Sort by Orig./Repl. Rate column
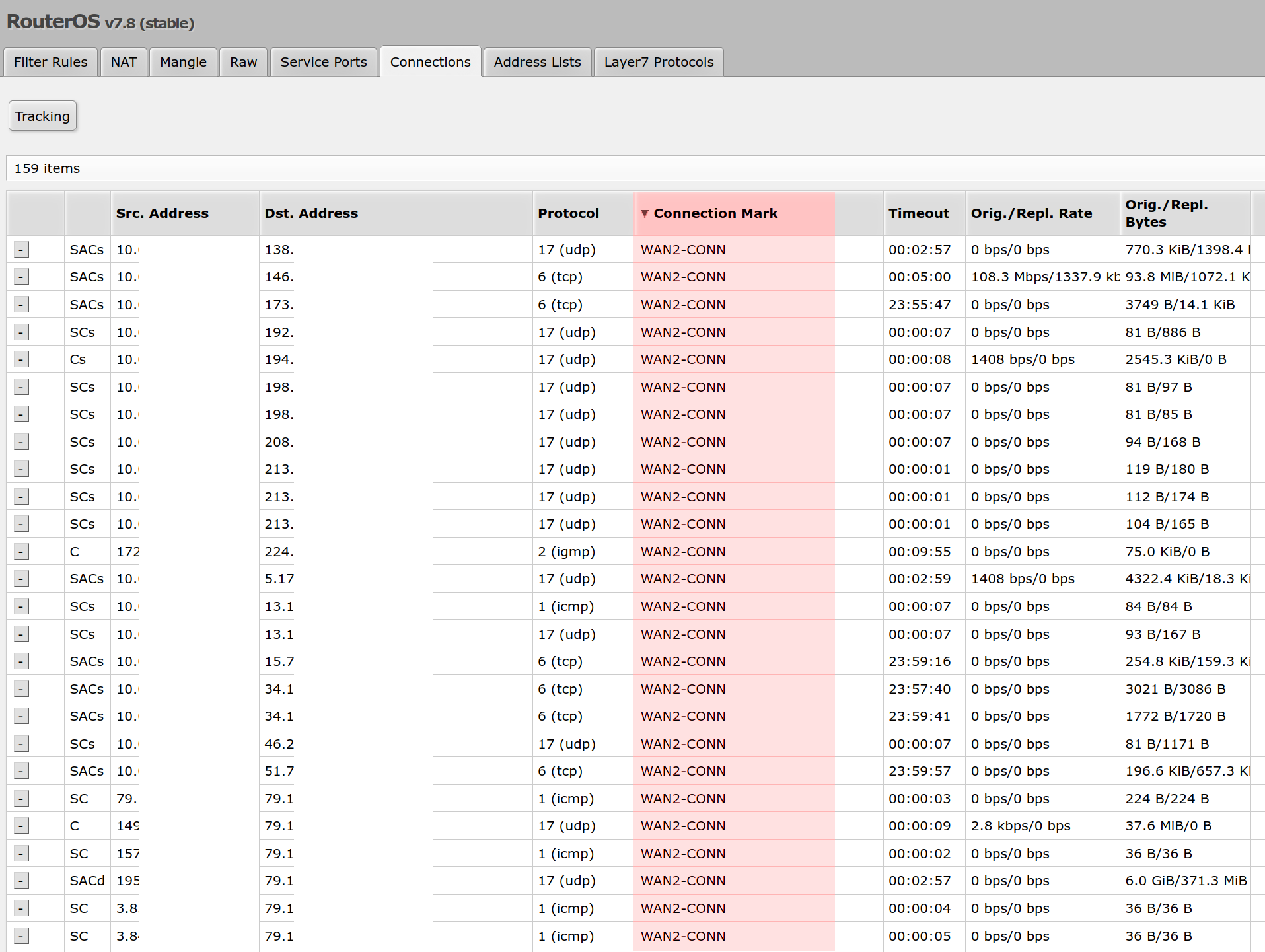Viewport: 1265px width, 952px height. tap(1042, 213)
